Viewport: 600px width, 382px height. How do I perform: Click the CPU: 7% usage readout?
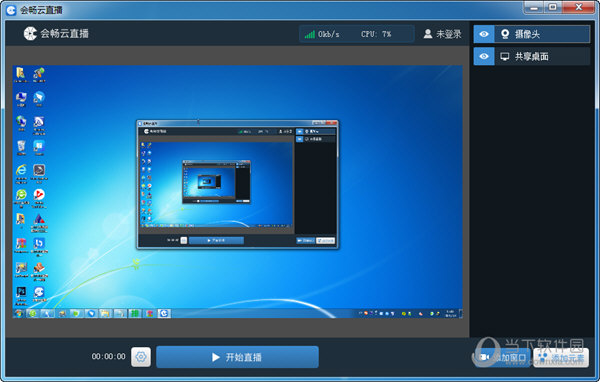pyautogui.click(x=376, y=34)
